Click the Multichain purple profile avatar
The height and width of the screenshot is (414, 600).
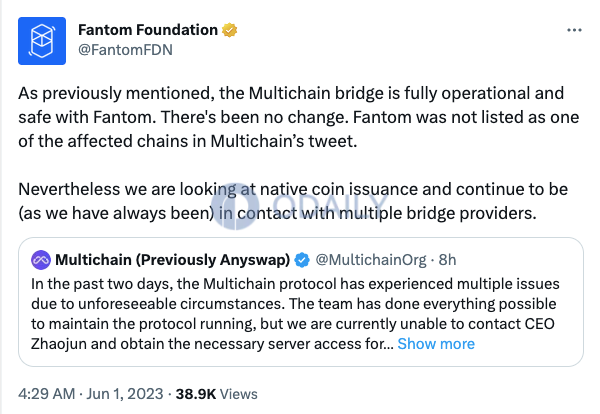click(x=40, y=260)
